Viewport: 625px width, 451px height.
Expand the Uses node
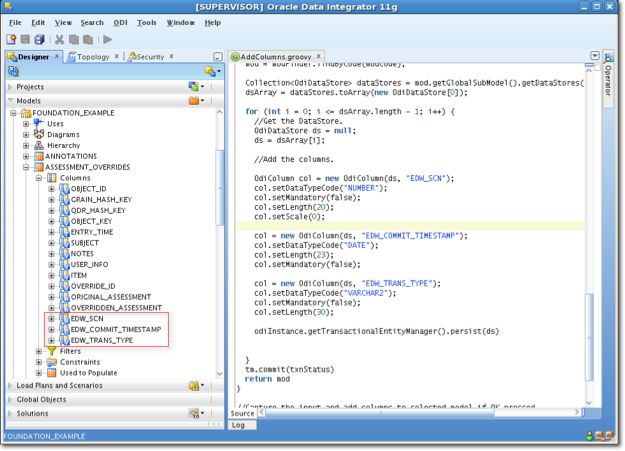(26, 124)
